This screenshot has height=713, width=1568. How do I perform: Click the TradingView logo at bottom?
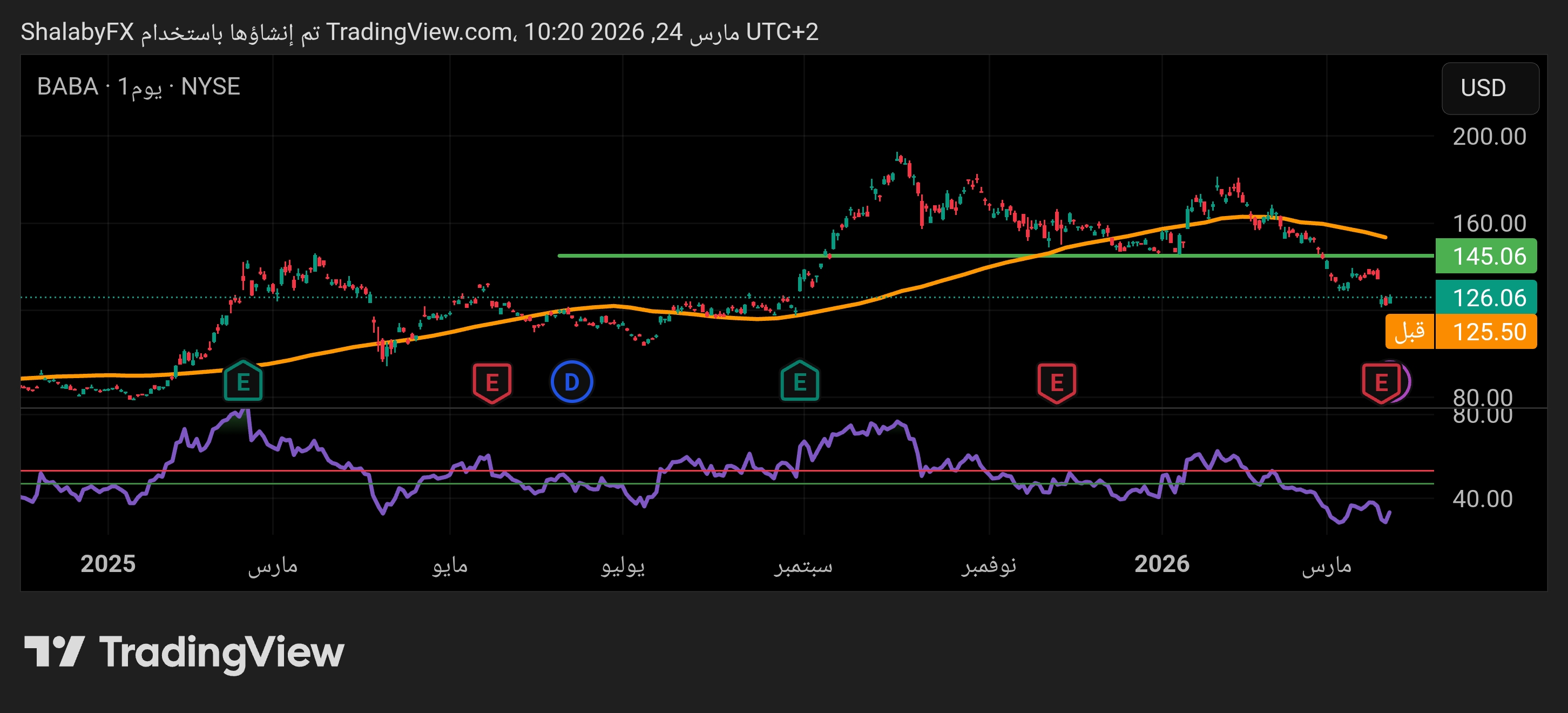point(184,652)
